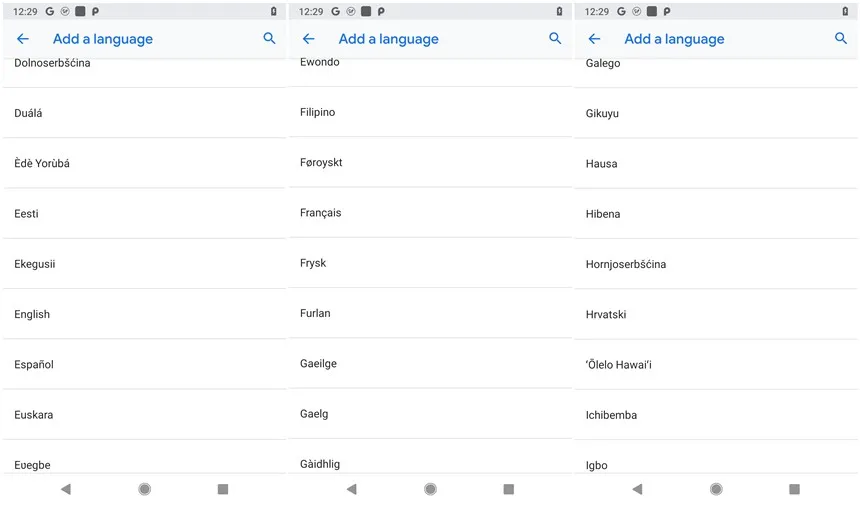Screen dimensions: 860x508
Task: Tap the Android home circle on the left screen
Action: (145, 489)
